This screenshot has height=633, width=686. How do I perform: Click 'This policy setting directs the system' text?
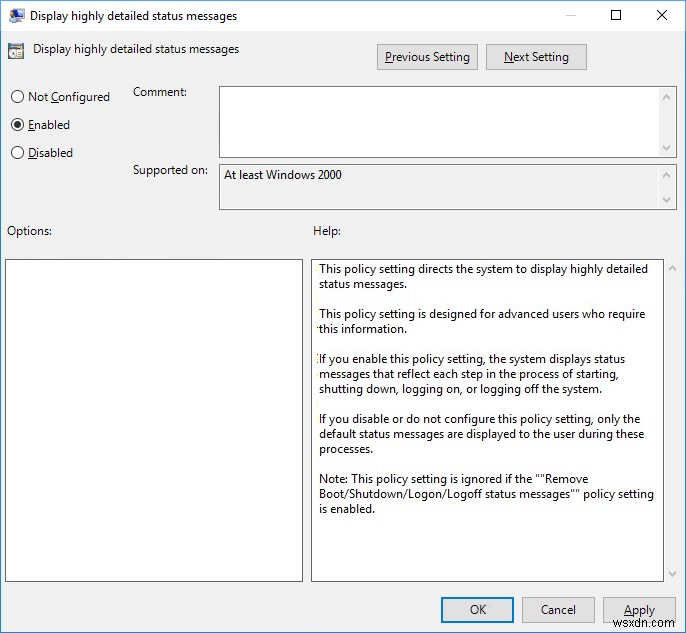coord(483,276)
